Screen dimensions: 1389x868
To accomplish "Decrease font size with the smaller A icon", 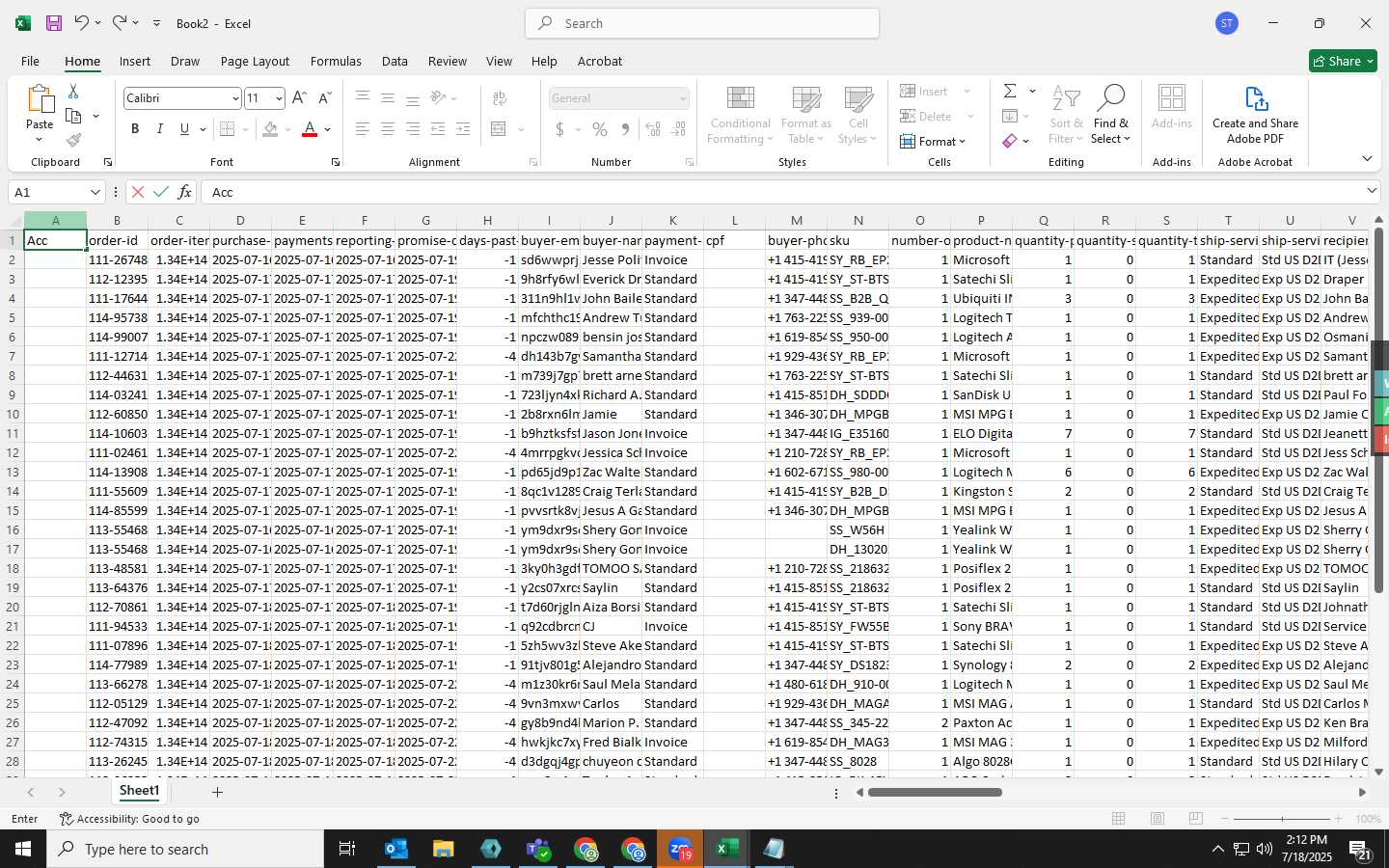I will tap(324, 98).
